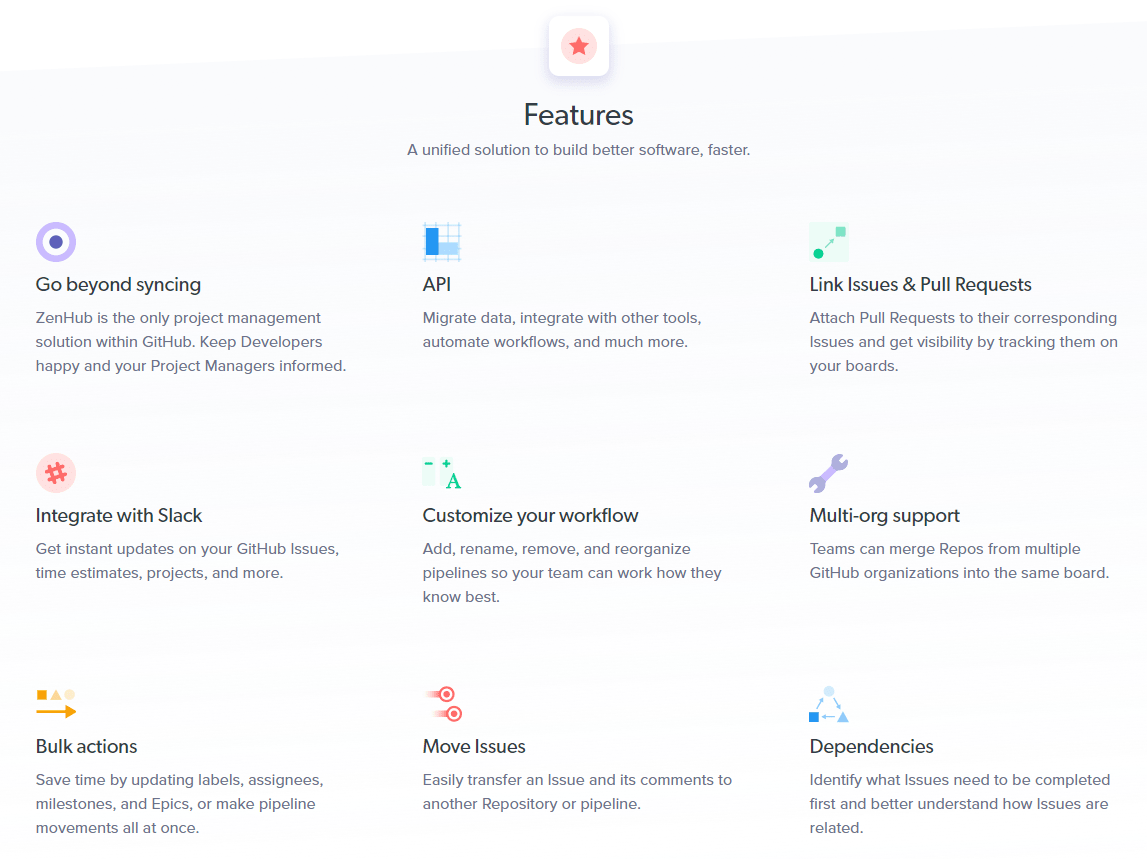Open the Dependencies heading

[871, 746]
